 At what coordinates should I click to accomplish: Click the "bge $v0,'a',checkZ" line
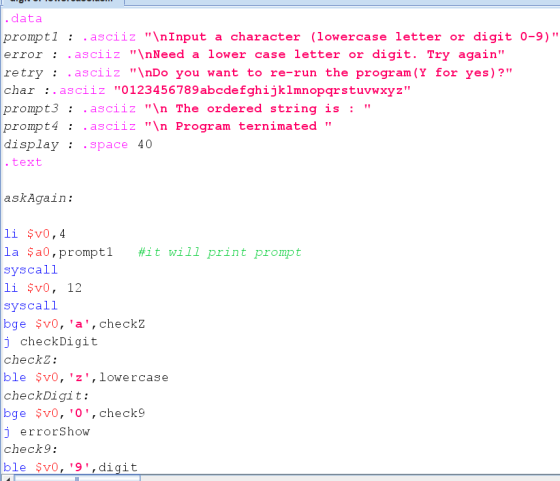(74, 324)
